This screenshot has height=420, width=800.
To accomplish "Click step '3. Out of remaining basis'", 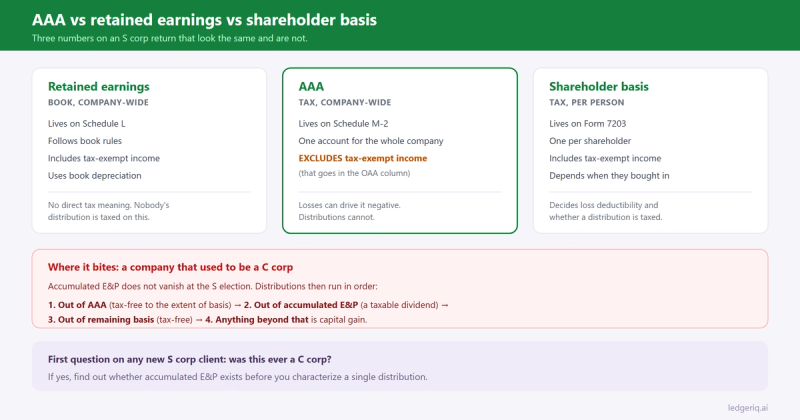I will point(101,319).
